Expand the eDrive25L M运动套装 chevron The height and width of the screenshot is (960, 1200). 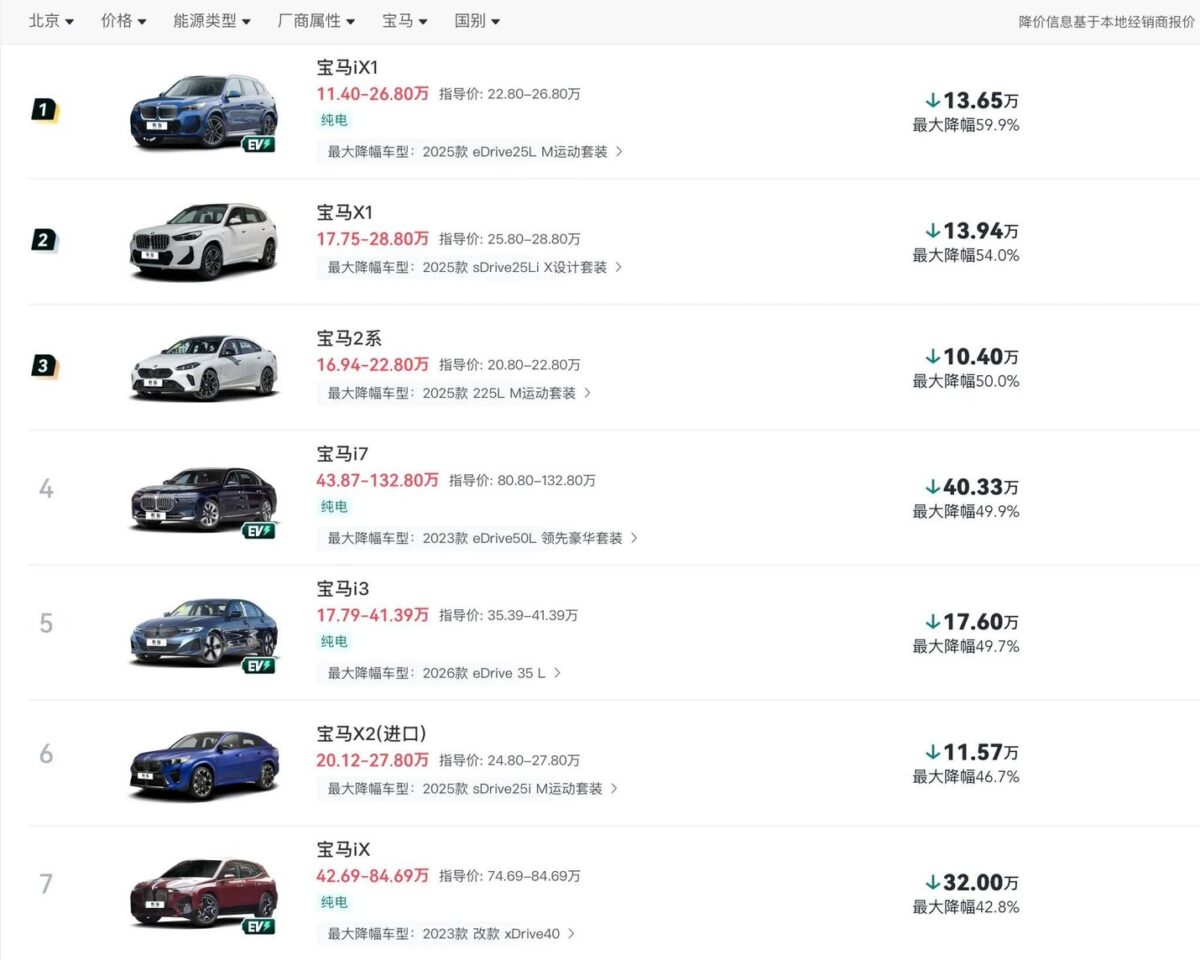pyautogui.click(x=621, y=152)
